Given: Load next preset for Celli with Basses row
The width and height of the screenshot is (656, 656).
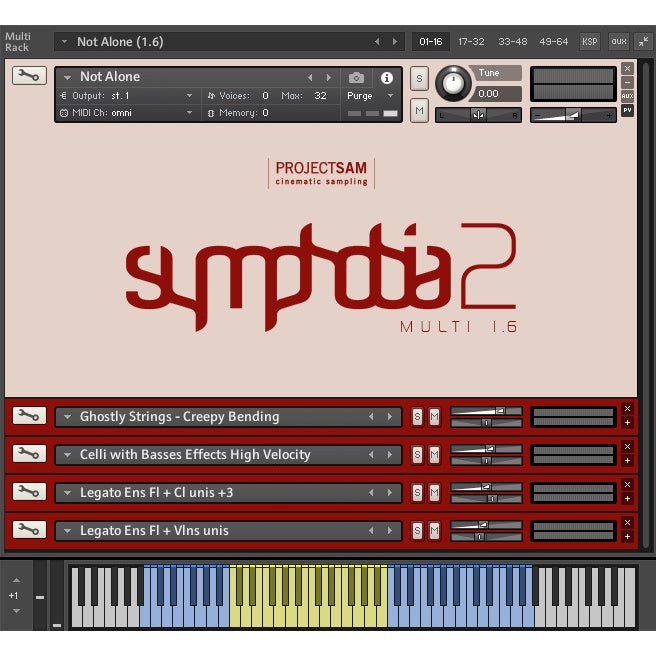Looking at the screenshot, I should (390, 455).
